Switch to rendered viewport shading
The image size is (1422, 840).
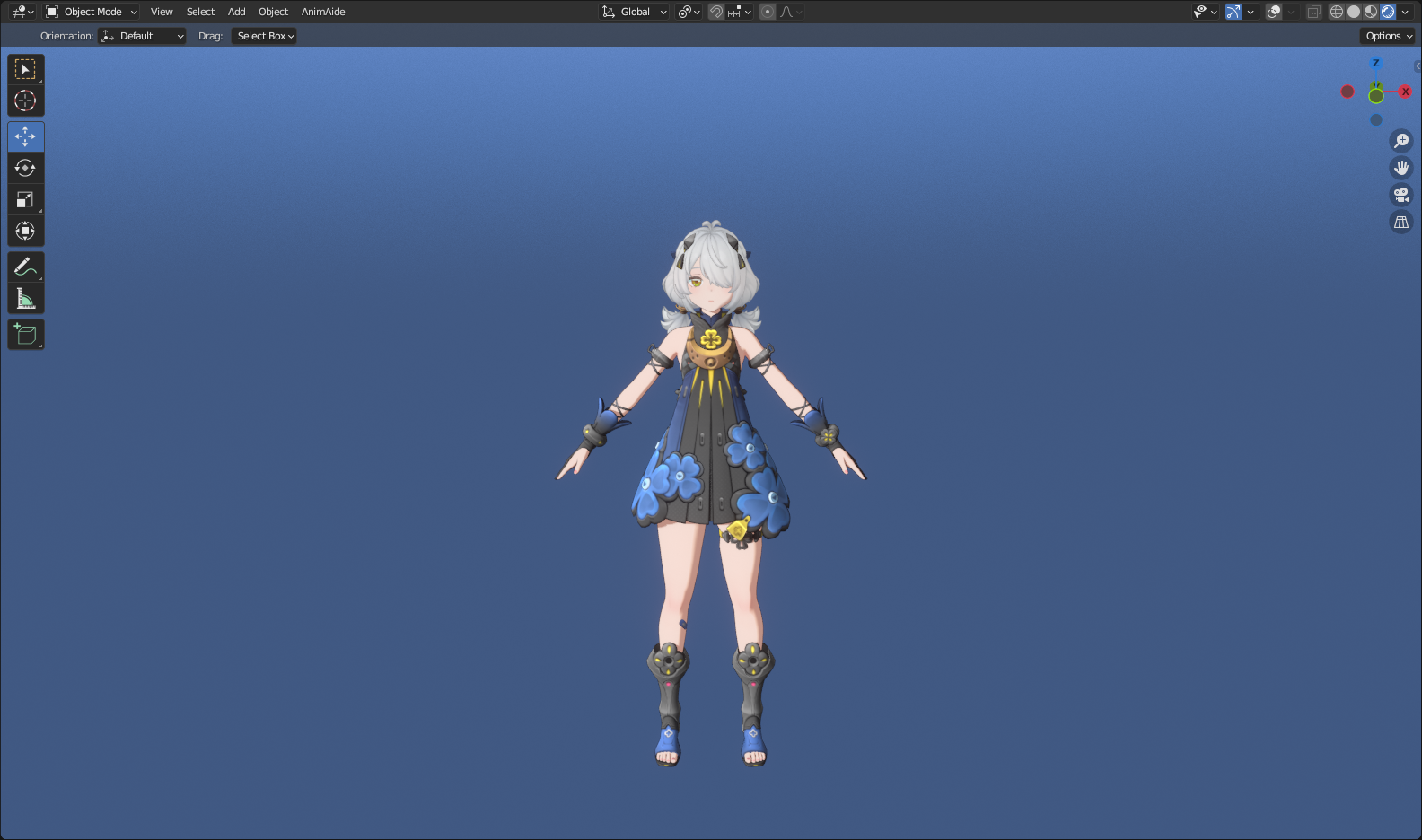[x=1388, y=12]
